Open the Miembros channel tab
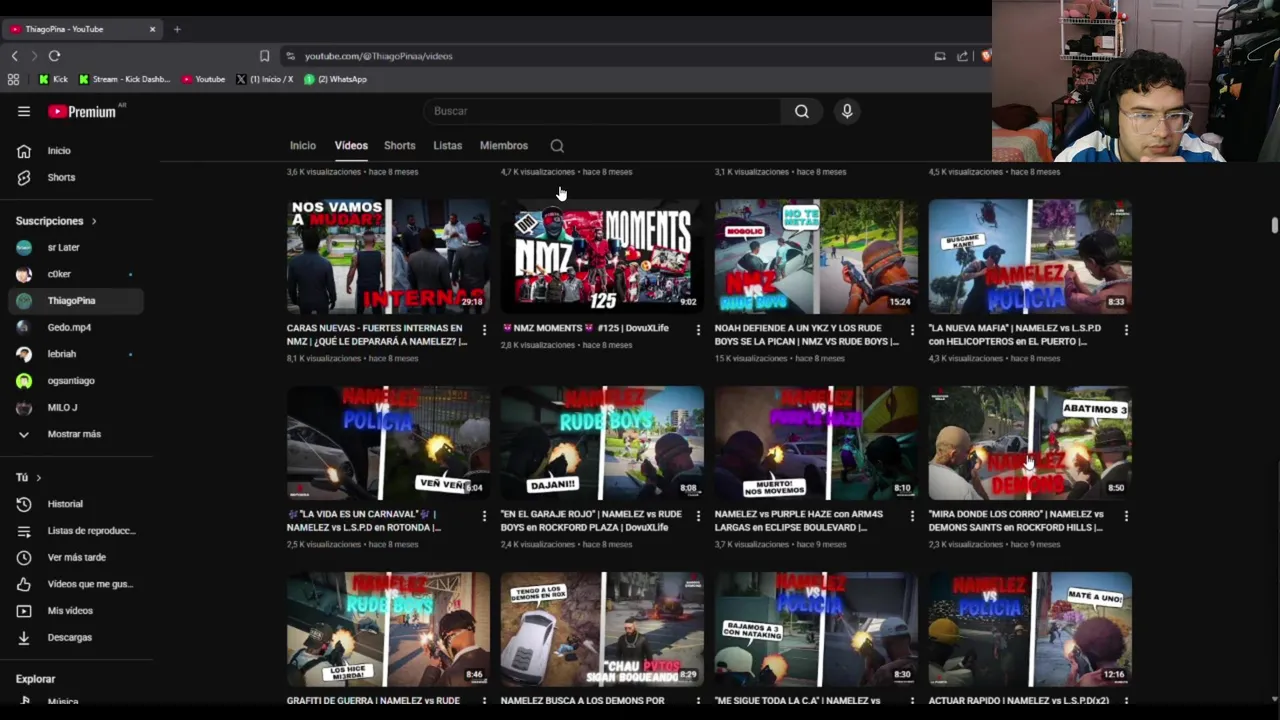The image size is (1280, 720). [x=504, y=146]
